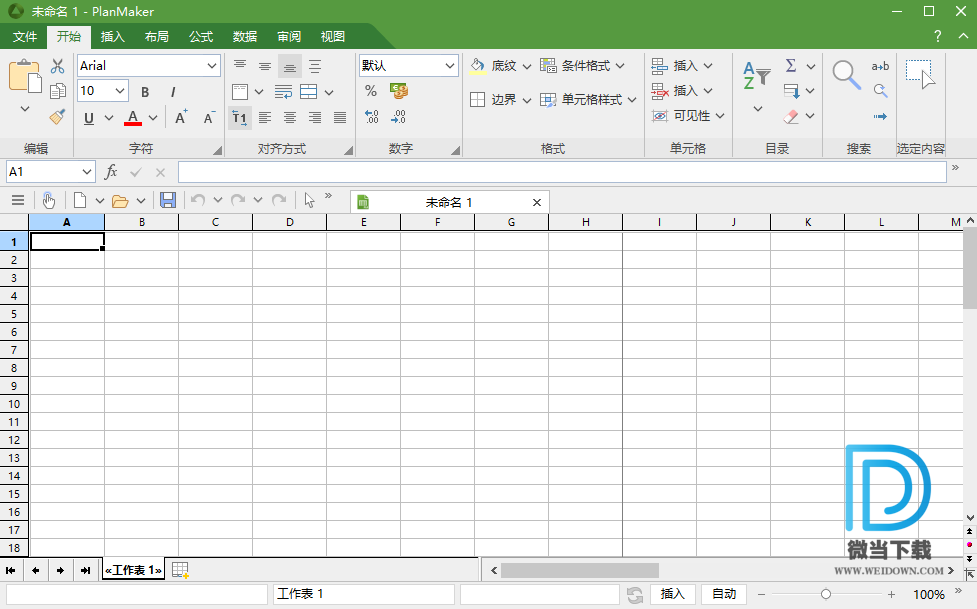Image resolution: width=977 pixels, height=609 pixels.
Task: Go to first sheet navigation button
Action: click(x=11, y=570)
